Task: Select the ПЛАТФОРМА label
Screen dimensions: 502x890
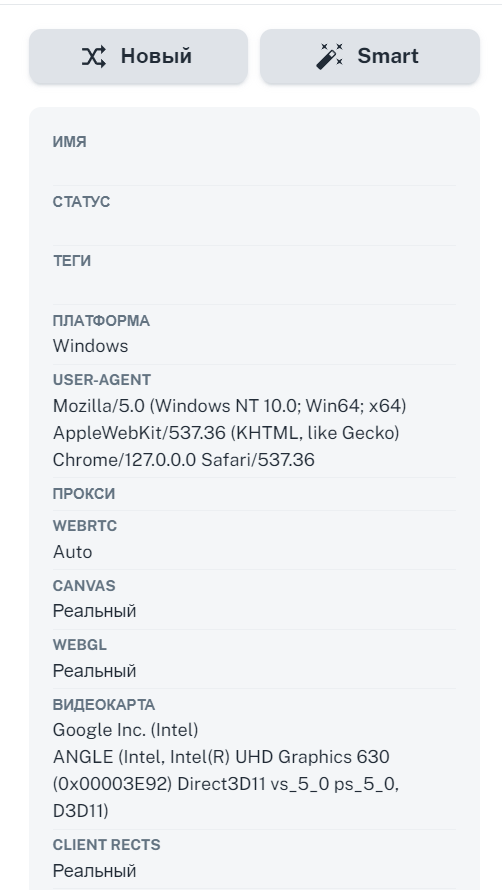Action: [x=101, y=321]
